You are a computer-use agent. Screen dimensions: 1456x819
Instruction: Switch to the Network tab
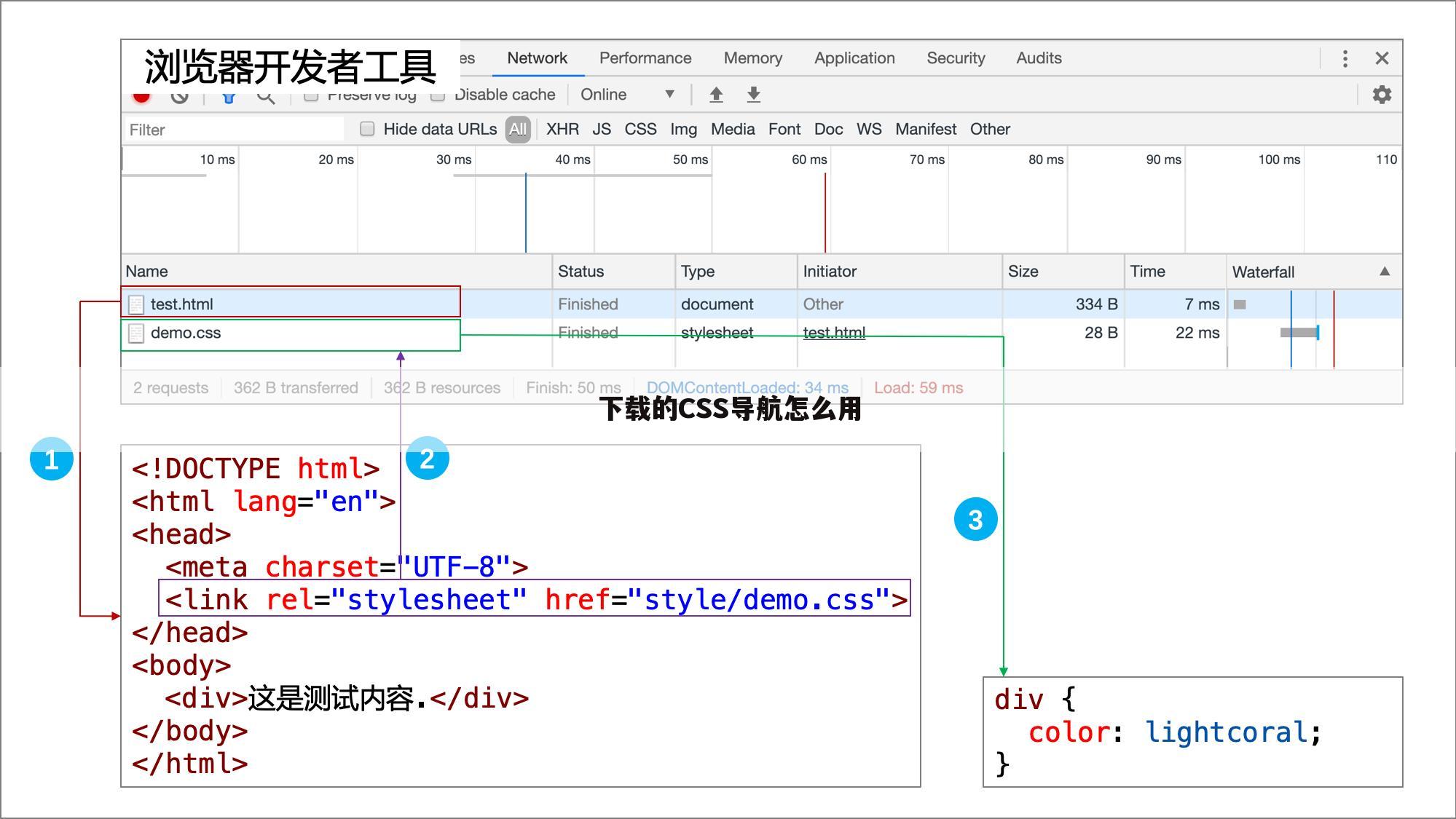[x=537, y=58]
